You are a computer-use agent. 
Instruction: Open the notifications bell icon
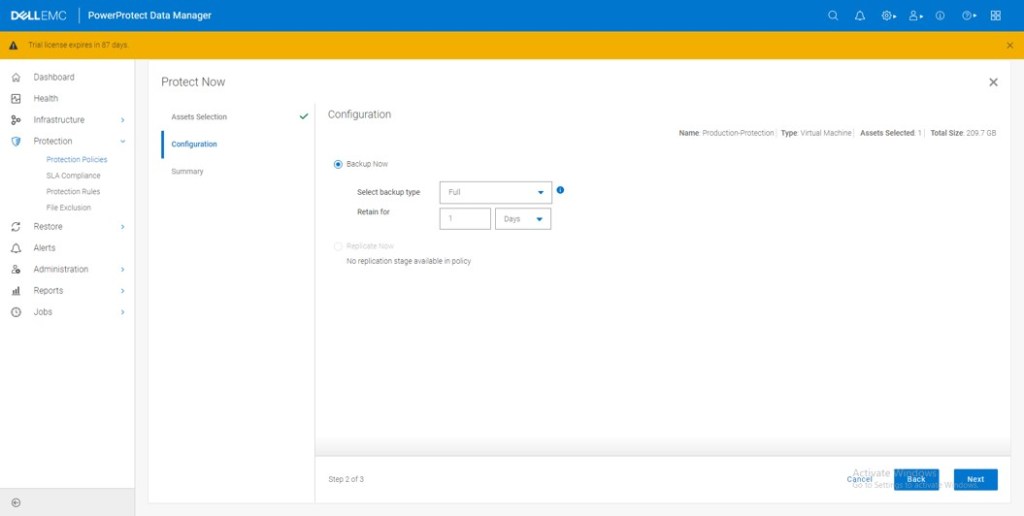[860, 16]
